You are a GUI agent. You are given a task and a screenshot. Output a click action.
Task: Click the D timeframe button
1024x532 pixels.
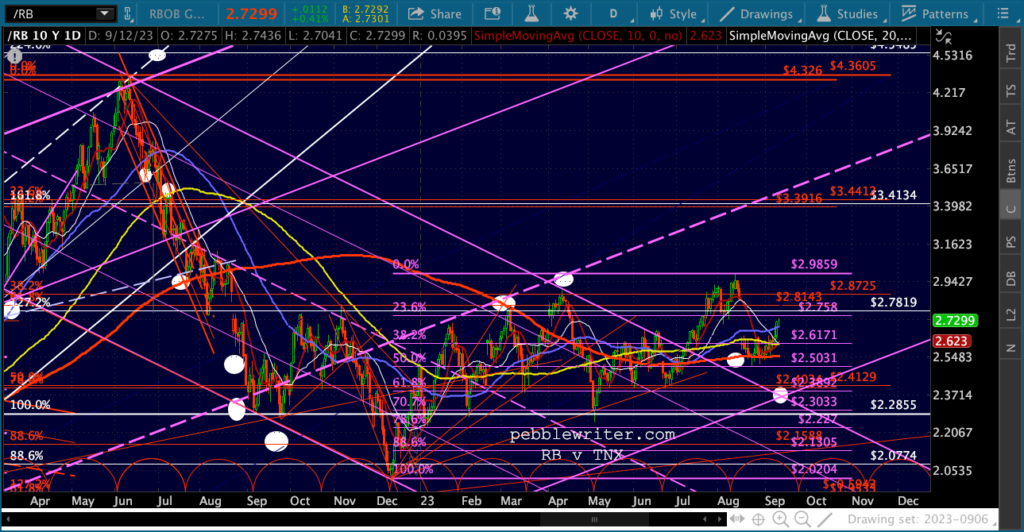pos(611,14)
